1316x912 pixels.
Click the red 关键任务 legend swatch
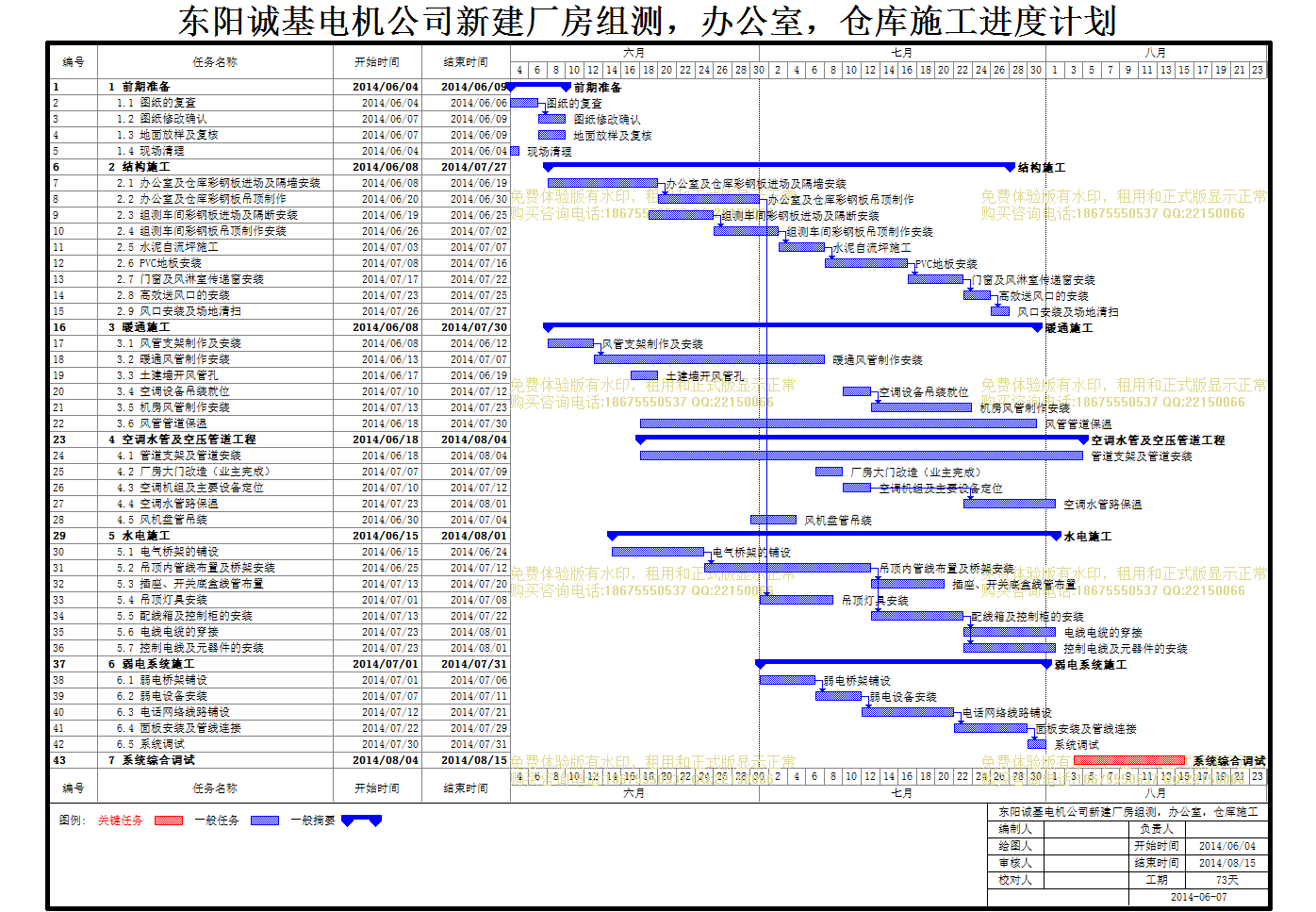(x=169, y=821)
